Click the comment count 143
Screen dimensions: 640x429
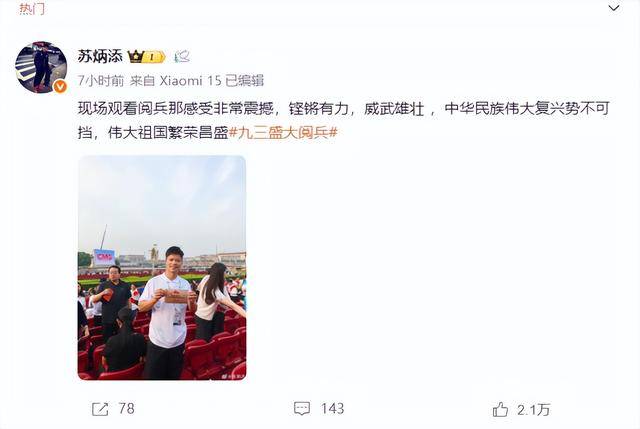point(332,409)
